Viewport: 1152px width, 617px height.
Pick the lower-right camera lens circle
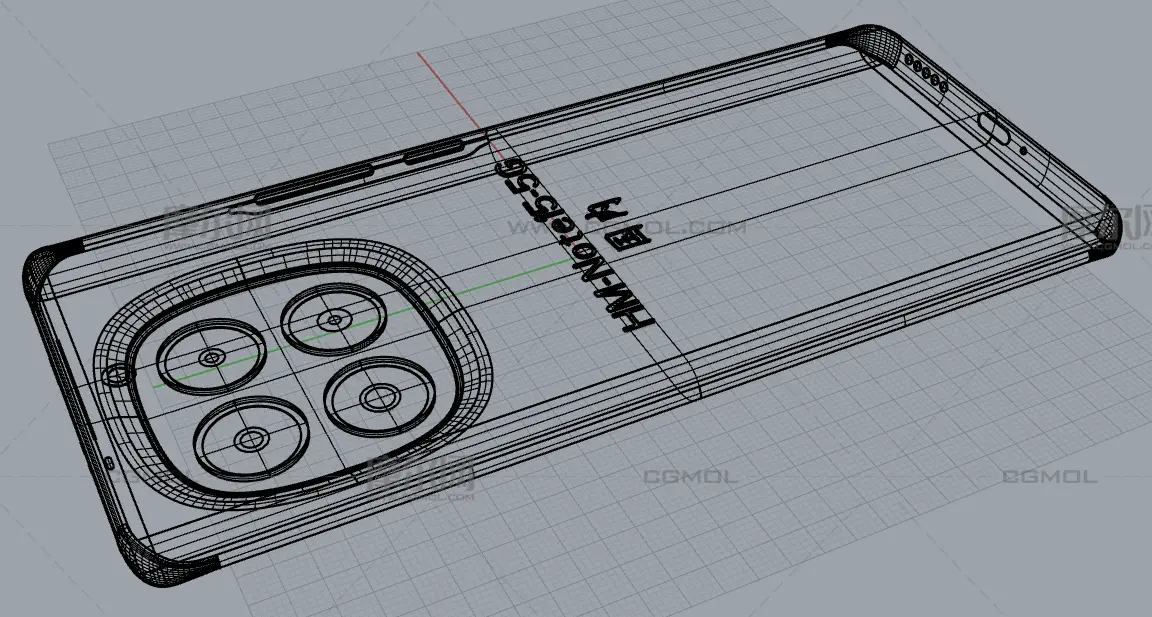point(378,398)
